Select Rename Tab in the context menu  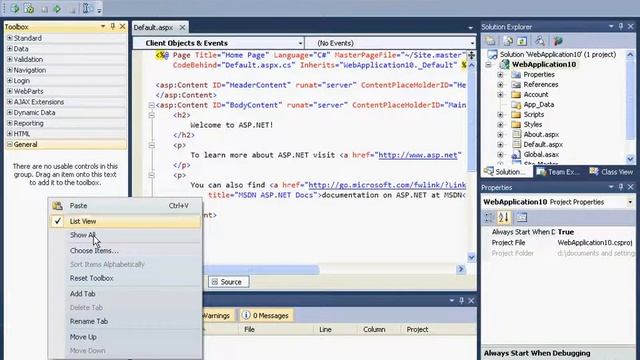tap(125, 322)
